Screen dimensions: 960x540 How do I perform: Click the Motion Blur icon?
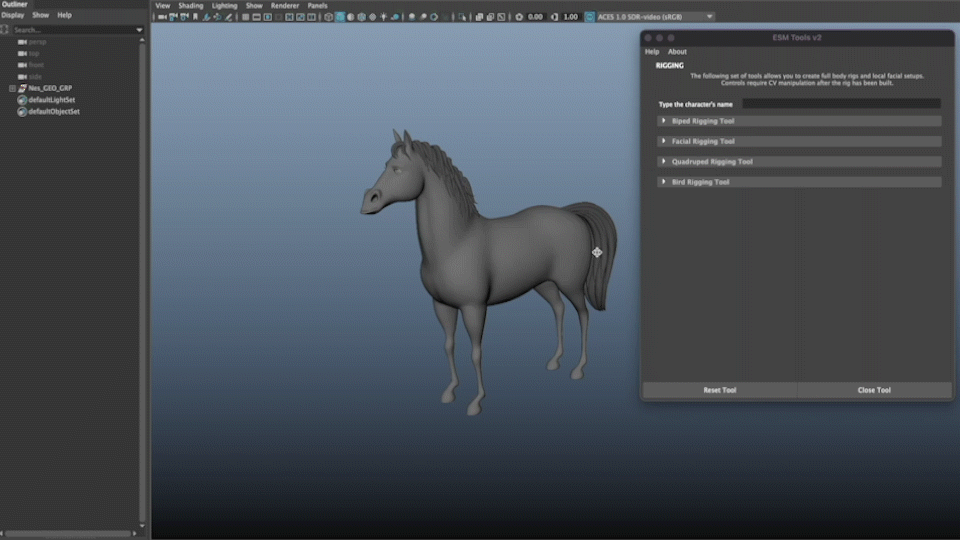coord(423,17)
